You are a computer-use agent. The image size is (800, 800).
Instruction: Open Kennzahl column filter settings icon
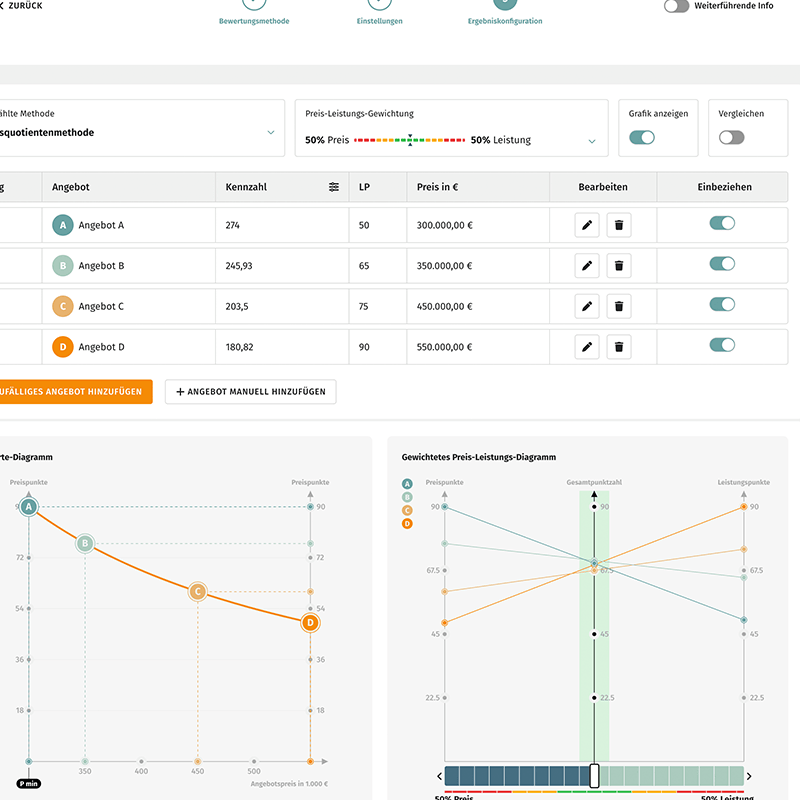(x=334, y=187)
